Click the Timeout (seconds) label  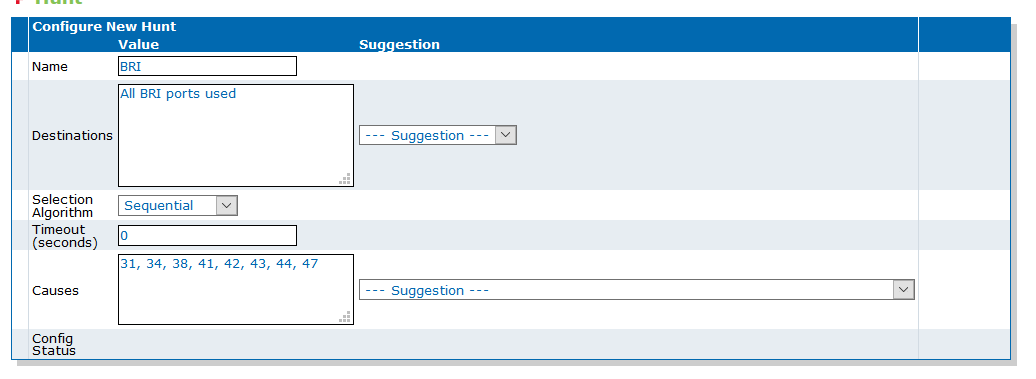[x=65, y=236]
